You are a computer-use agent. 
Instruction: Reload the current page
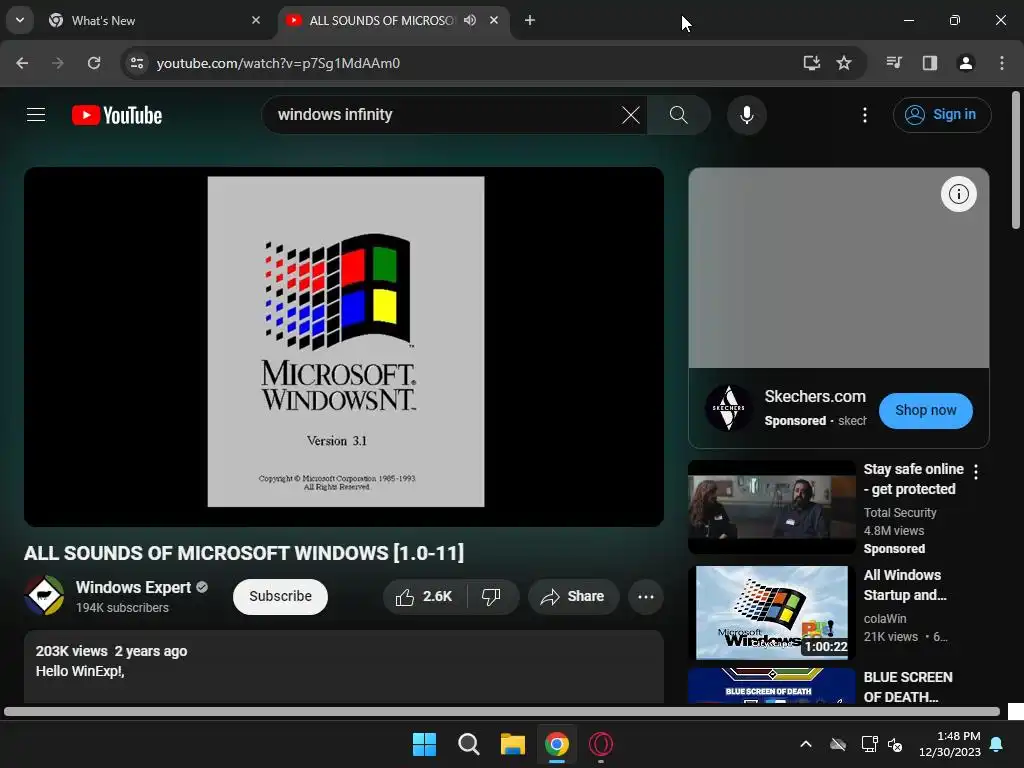pyautogui.click(x=94, y=63)
